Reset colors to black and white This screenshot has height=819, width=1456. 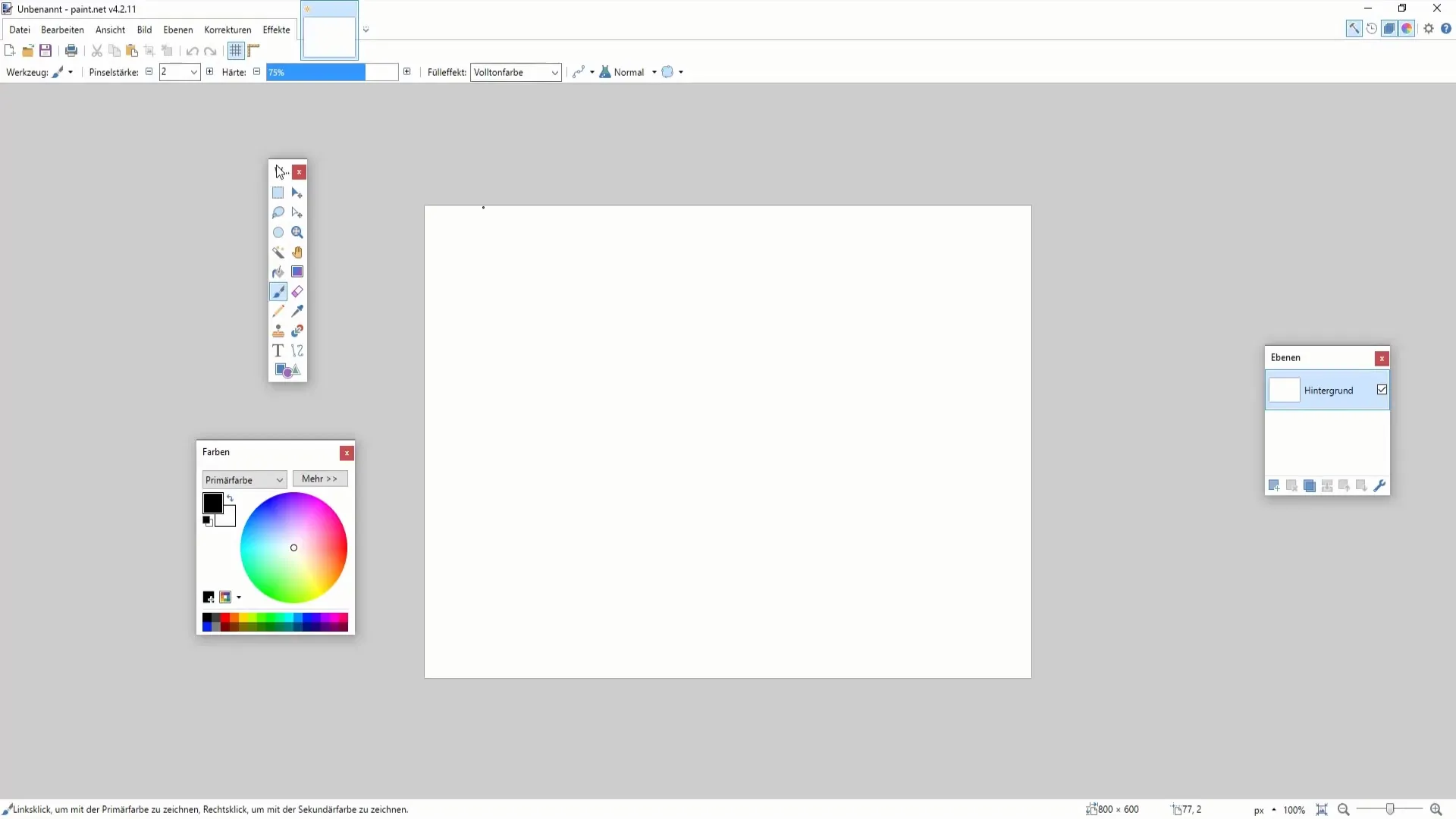point(207,521)
